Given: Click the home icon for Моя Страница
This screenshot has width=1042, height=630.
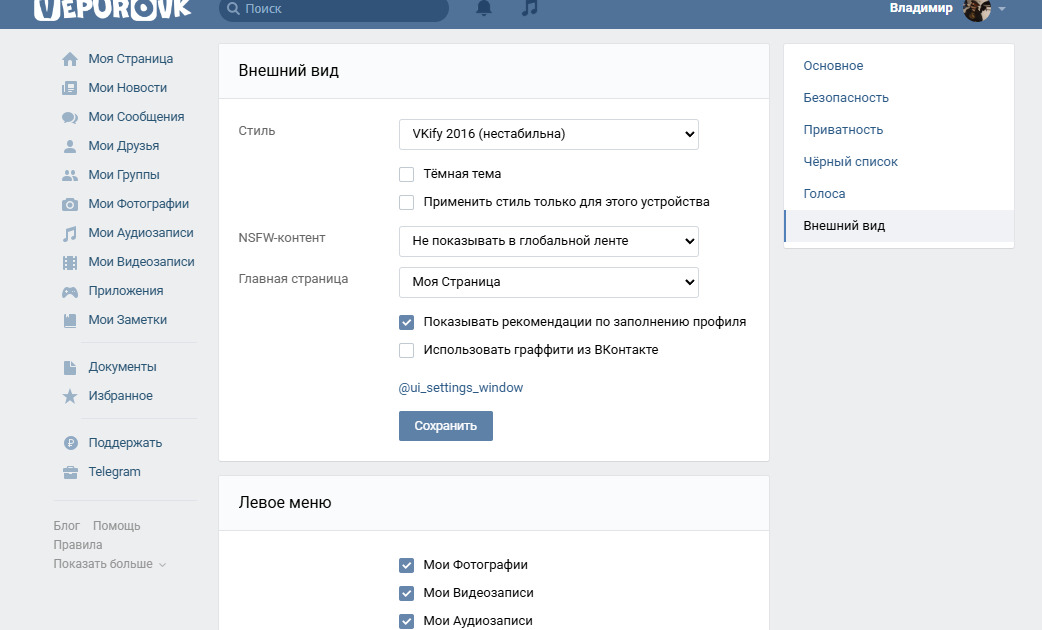Looking at the screenshot, I should [70, 59].
